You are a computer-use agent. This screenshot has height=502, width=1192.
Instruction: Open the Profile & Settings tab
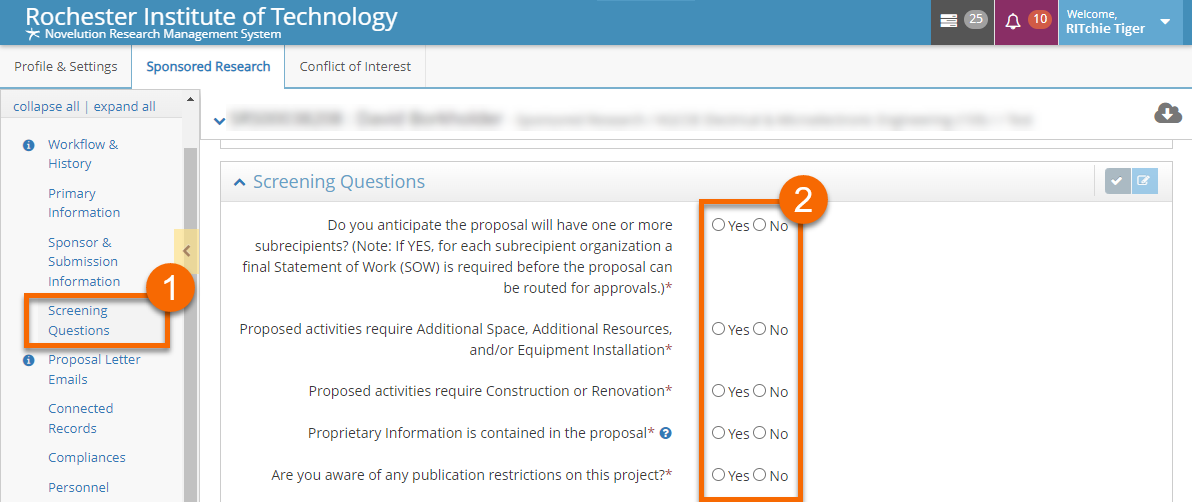point(65,67)
